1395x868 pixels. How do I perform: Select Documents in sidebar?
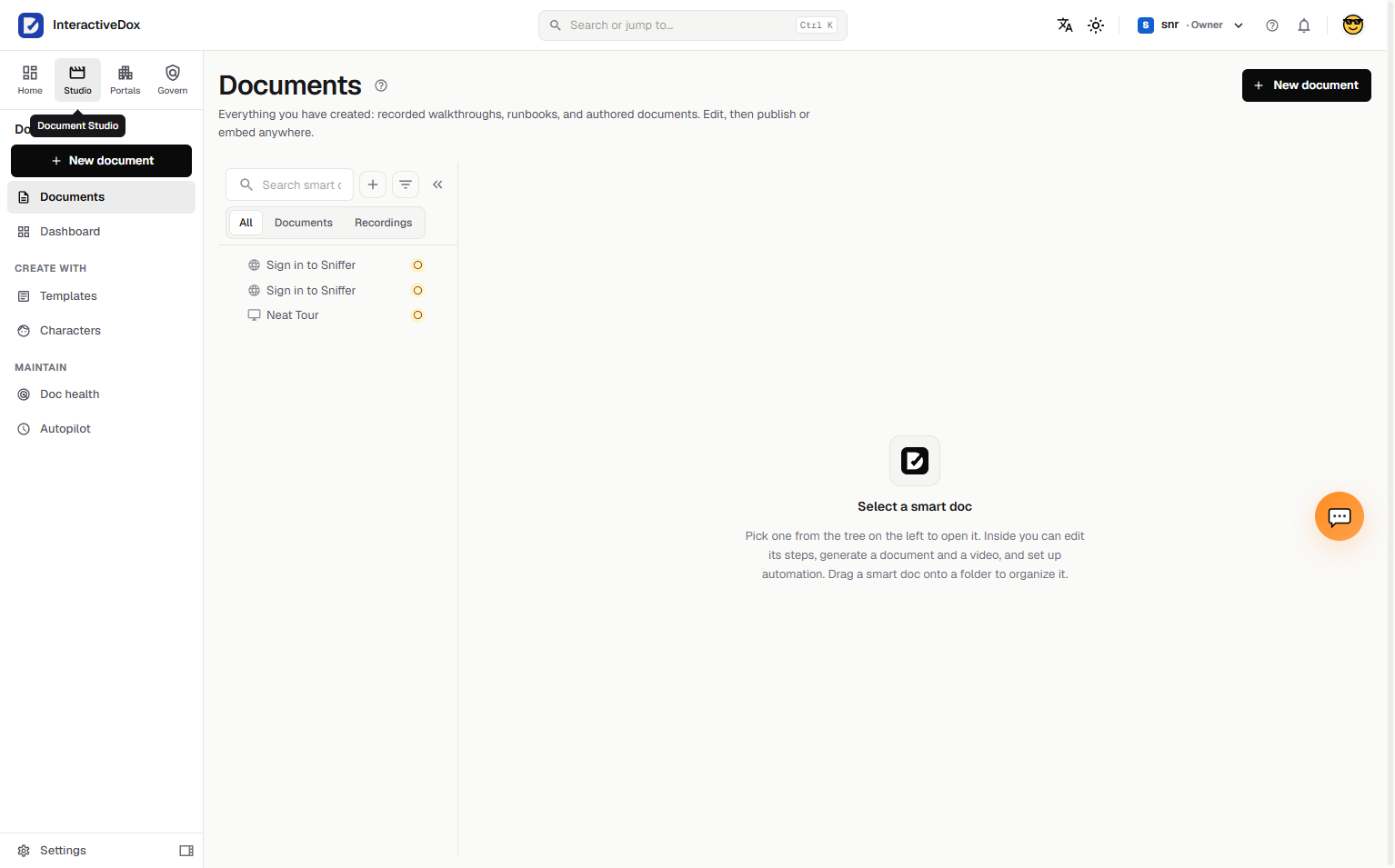(101, 197)
